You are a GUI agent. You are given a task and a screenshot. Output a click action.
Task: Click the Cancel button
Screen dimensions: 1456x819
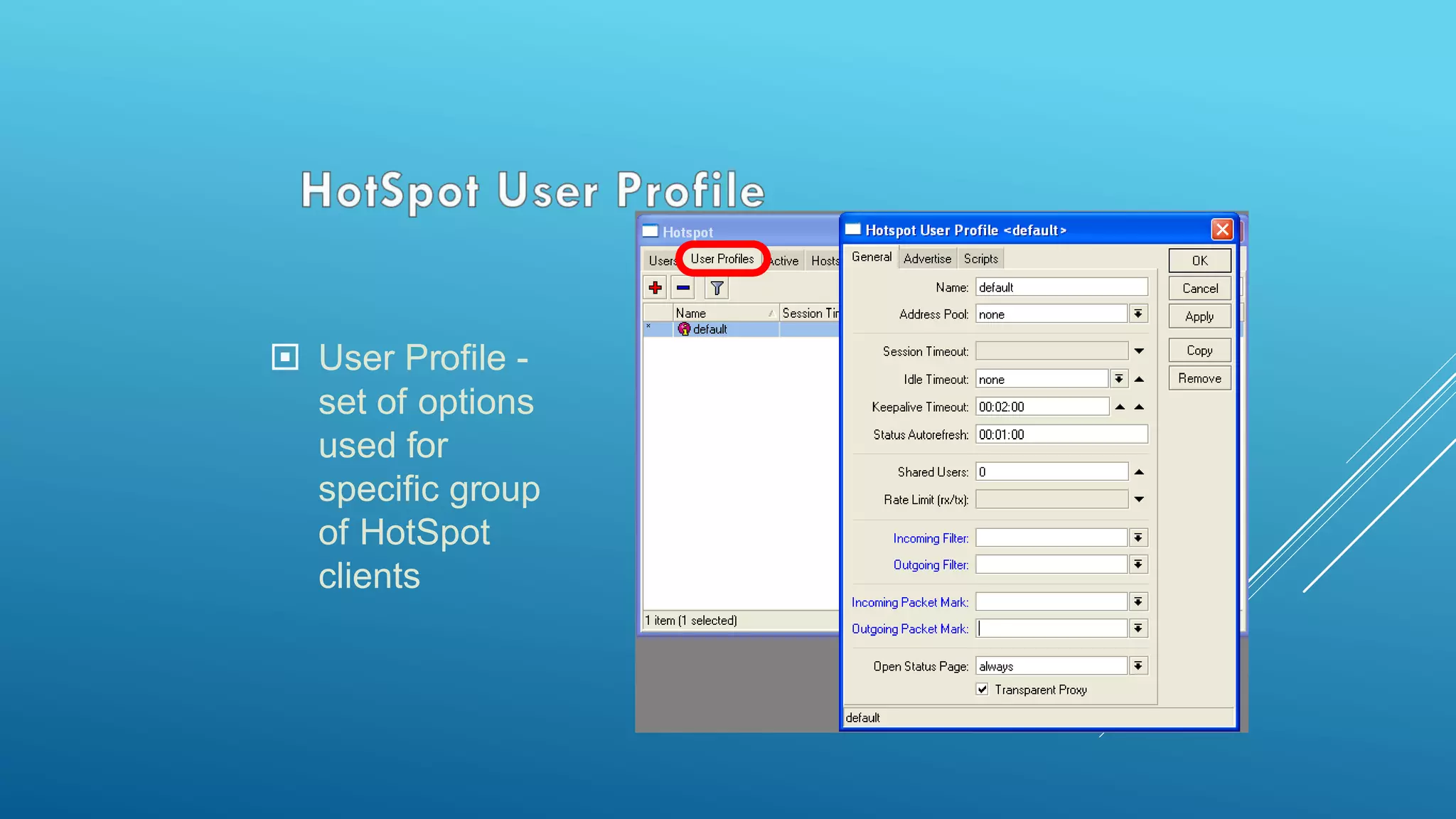1199,289
